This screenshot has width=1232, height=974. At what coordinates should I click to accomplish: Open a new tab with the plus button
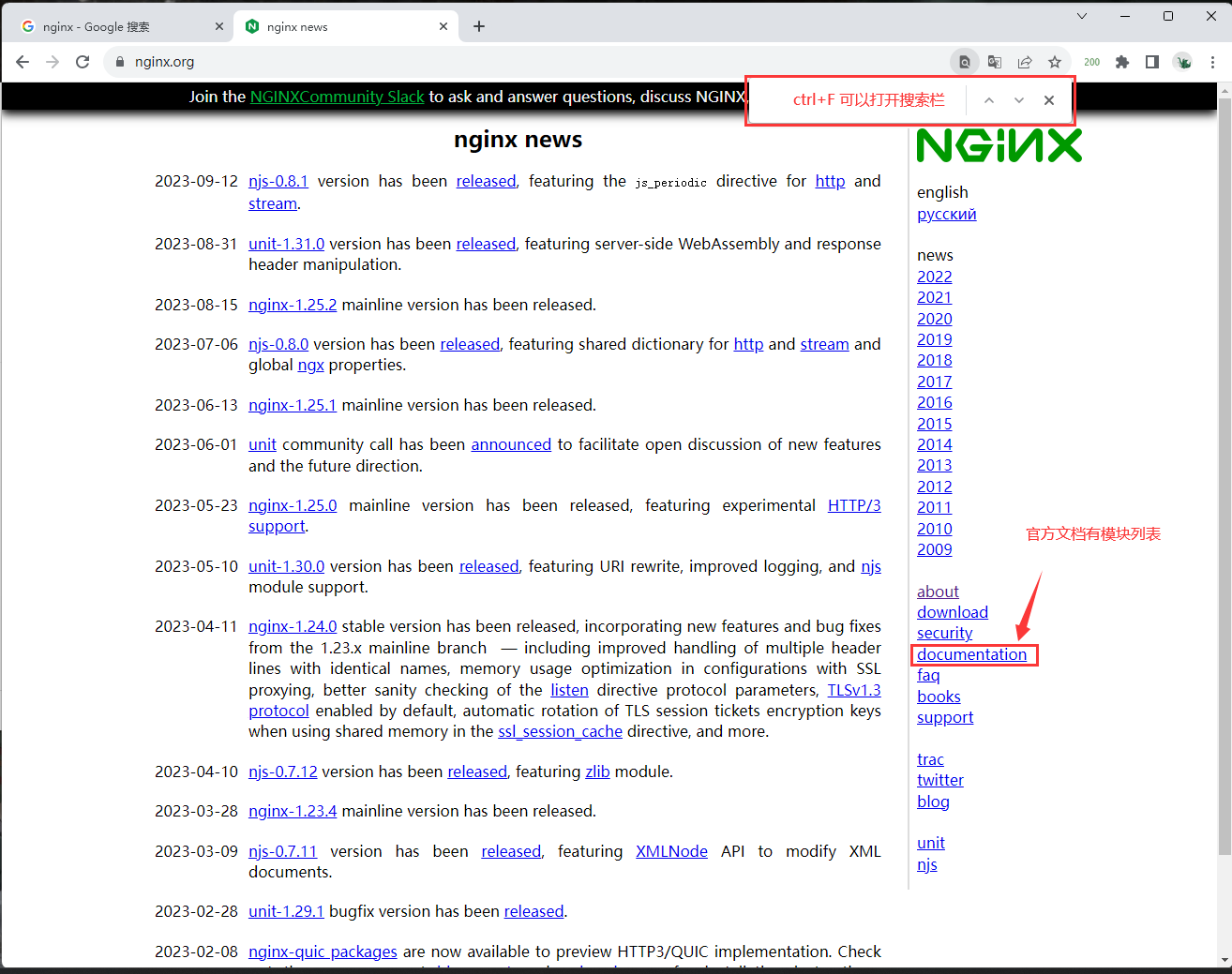(x=479, y=26)
